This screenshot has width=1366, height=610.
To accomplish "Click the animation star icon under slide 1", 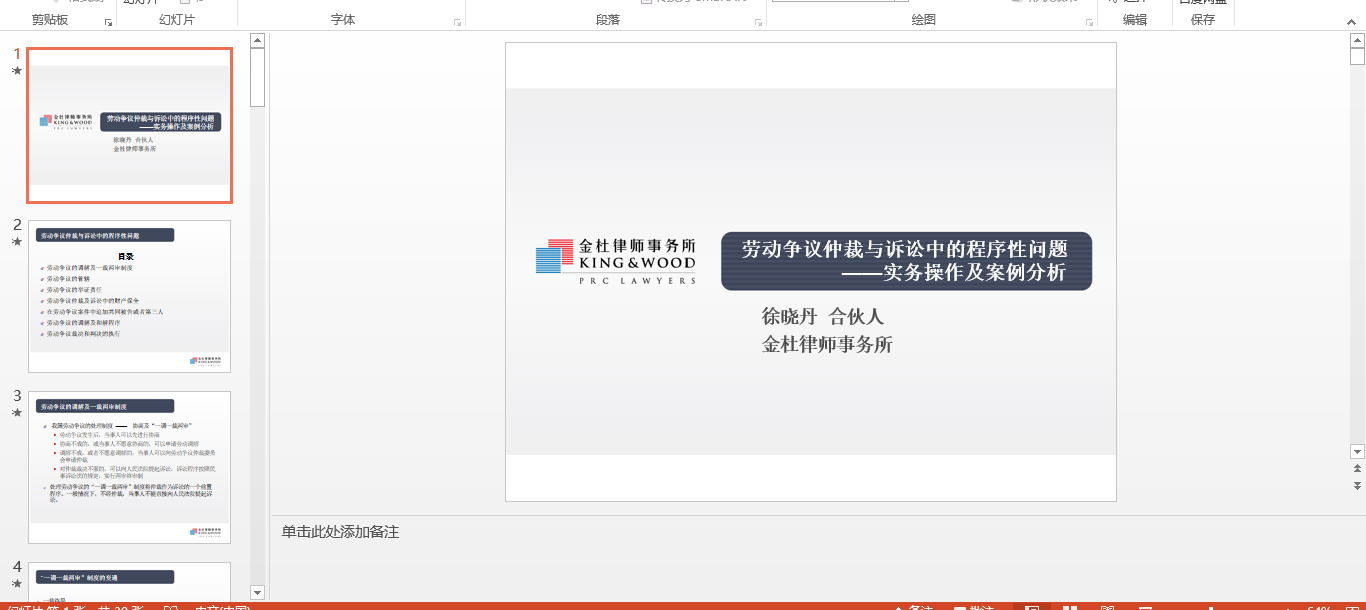I will [16, 71].
